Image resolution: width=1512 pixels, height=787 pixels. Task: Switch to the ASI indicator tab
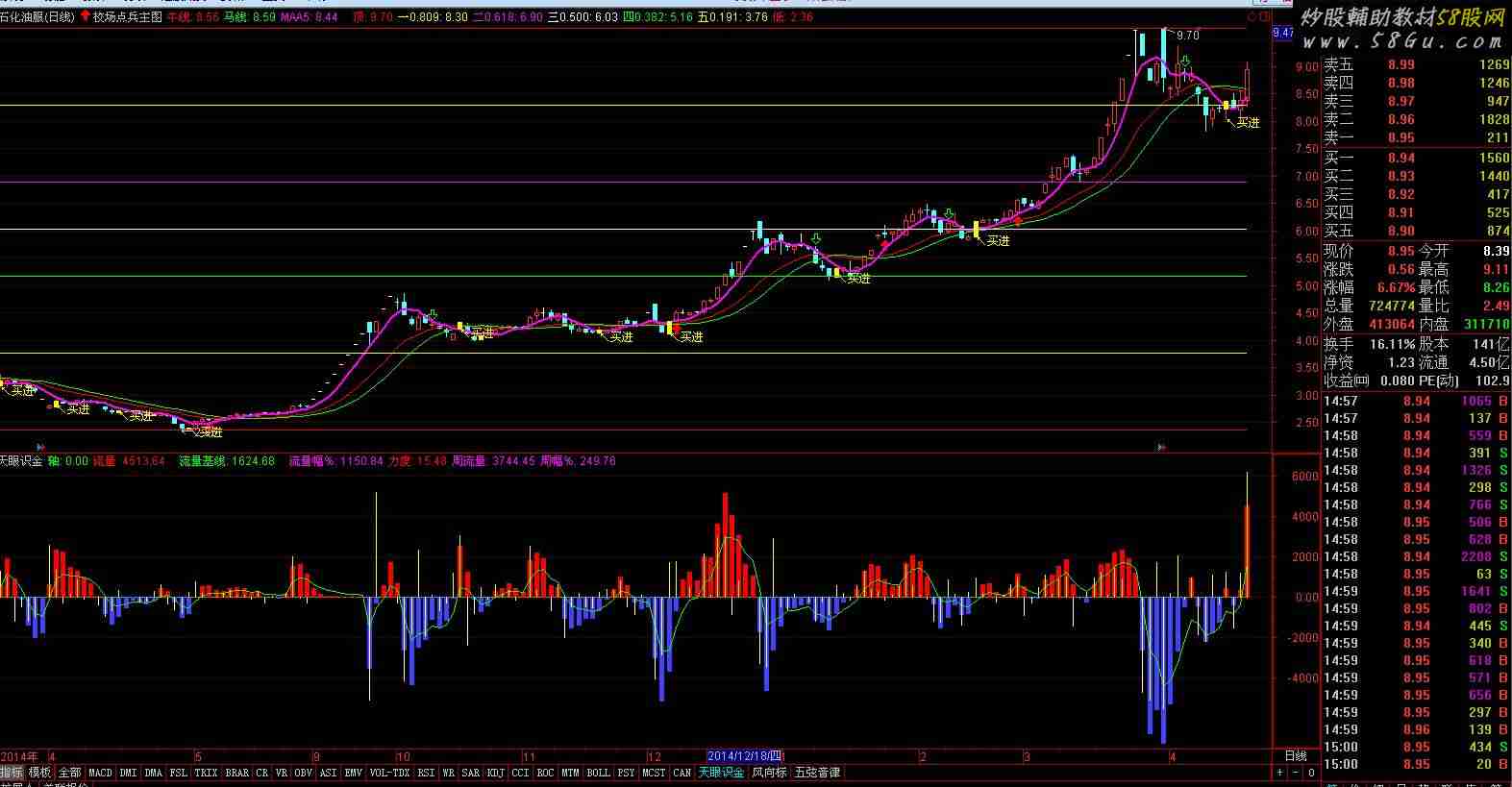click(329, 773)
